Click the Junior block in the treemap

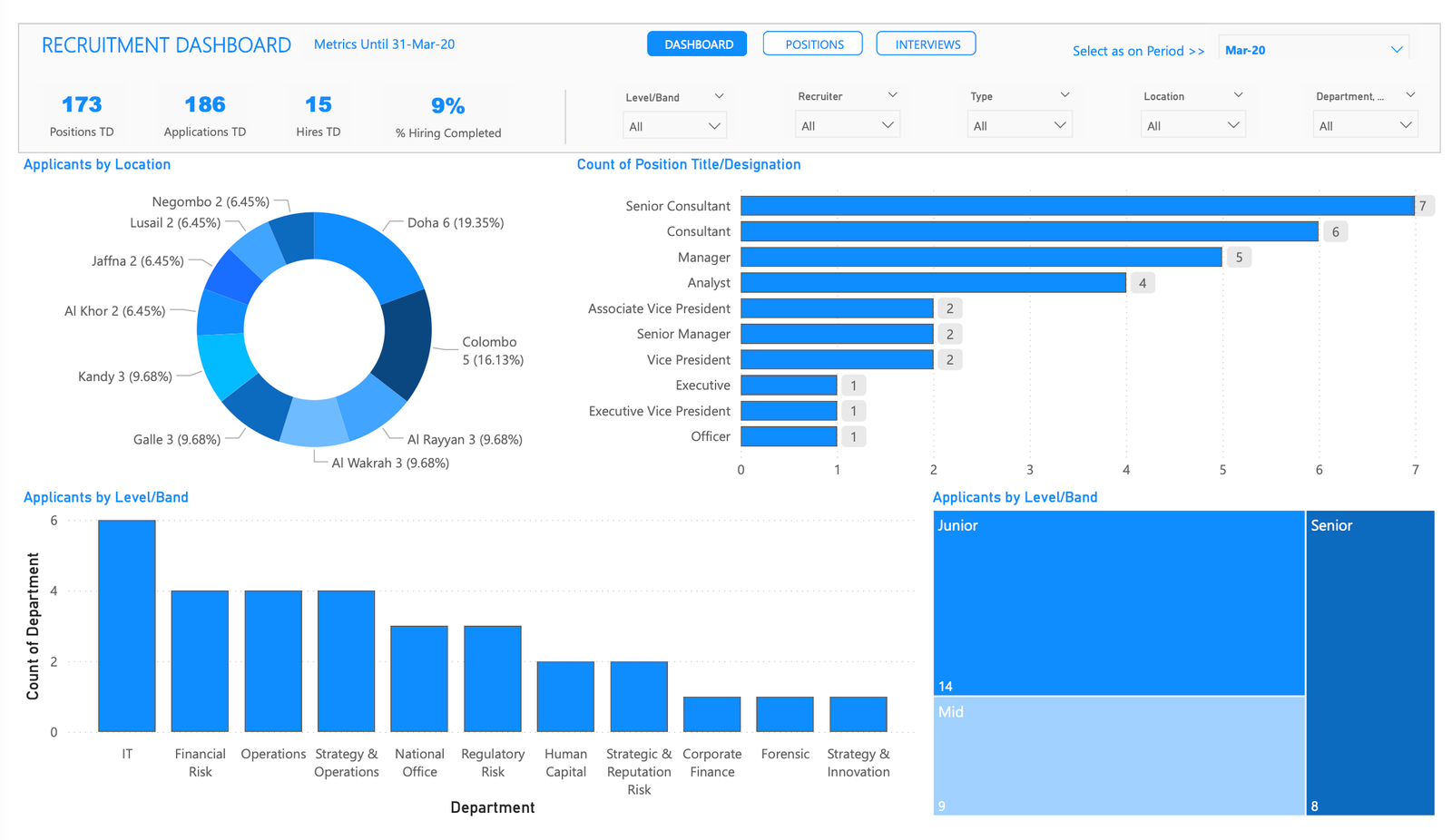[x=1116, y=603]
